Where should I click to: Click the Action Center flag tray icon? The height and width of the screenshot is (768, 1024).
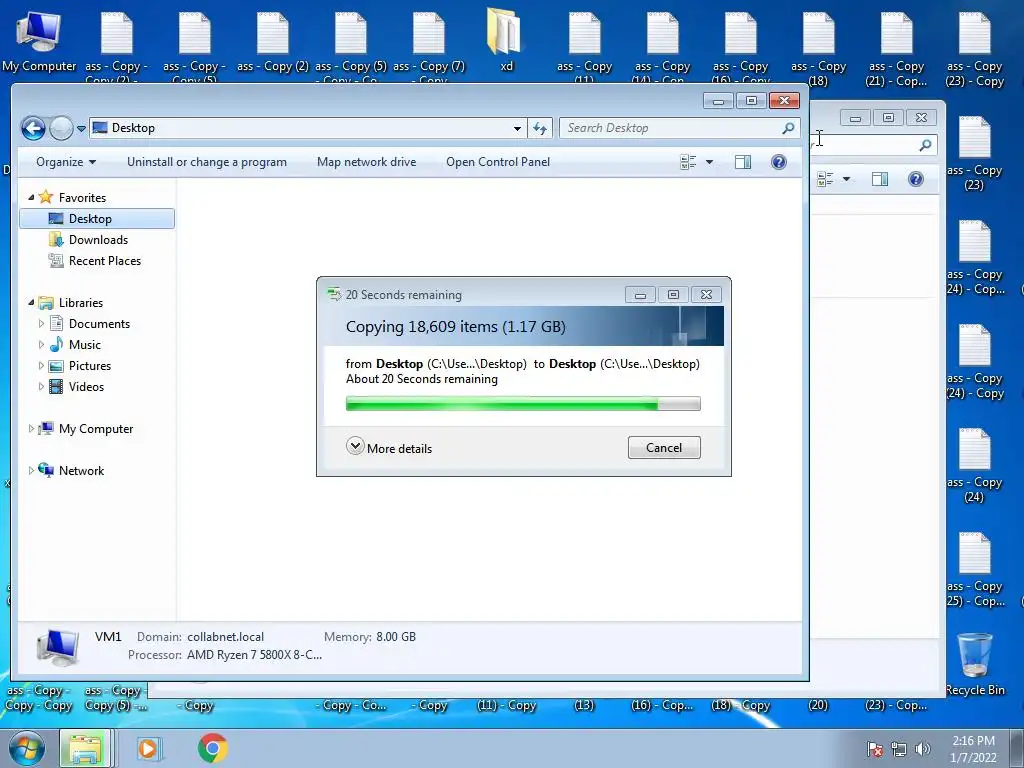tap(874, 749)
